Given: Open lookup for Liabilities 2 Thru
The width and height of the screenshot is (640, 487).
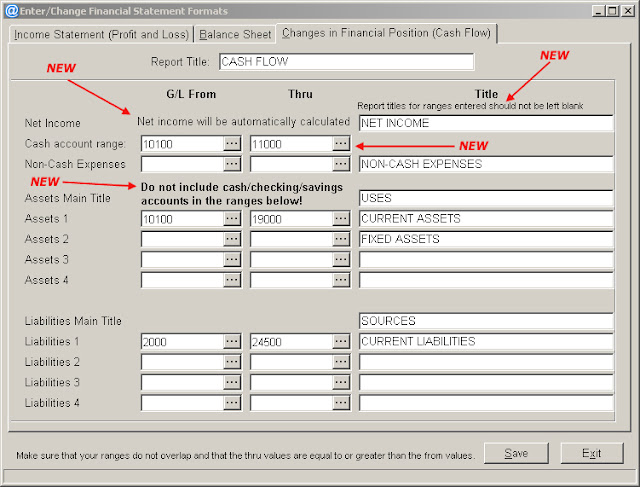Looking at the screenshot, I should [341, 362].
